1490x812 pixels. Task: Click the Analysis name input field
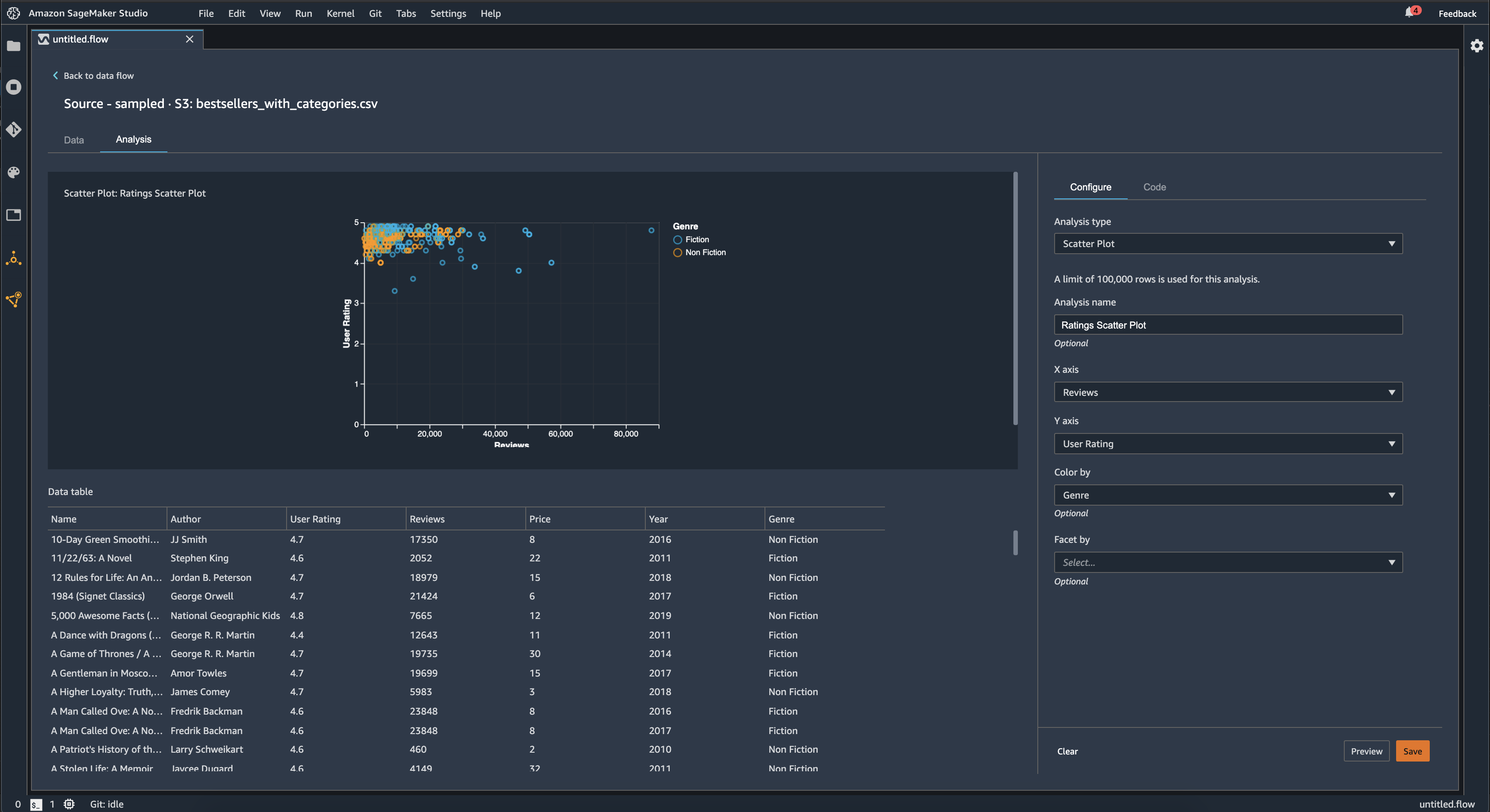pyautogui.click(x=1227, y=324)
